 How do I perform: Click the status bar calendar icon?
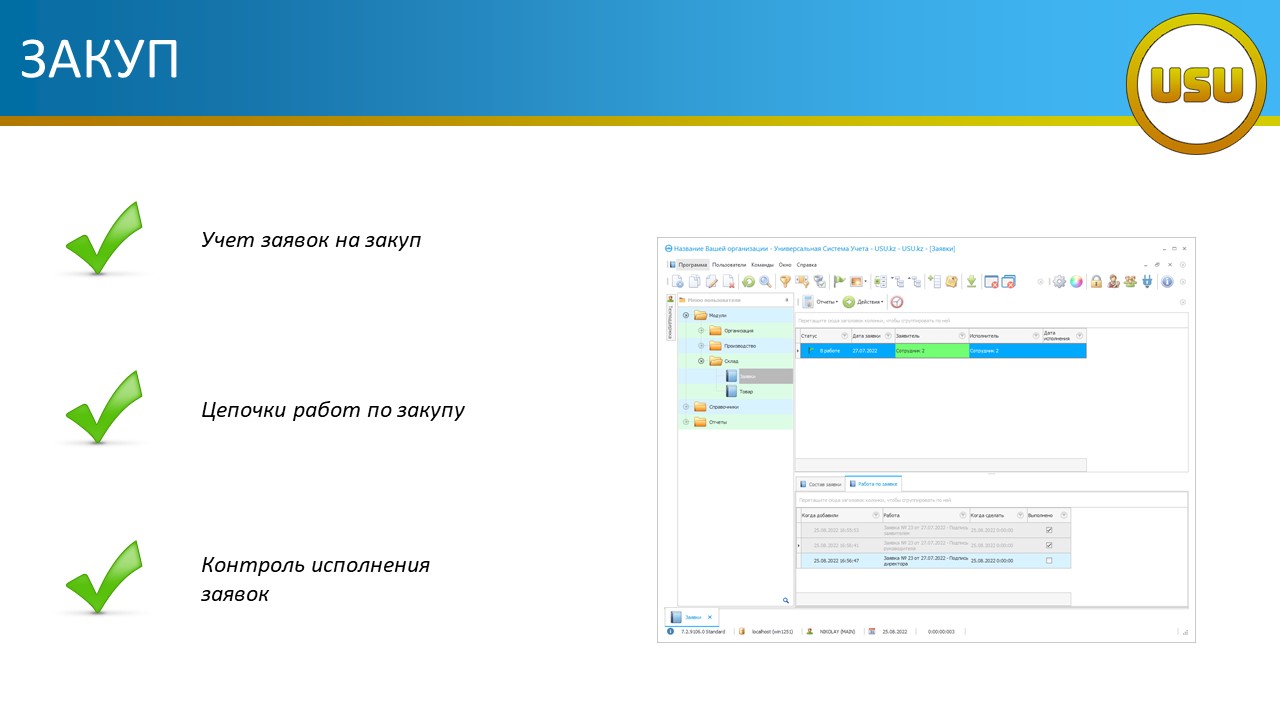(872, 632)
